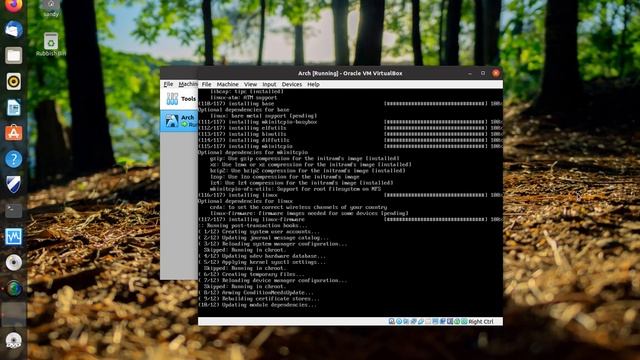
Task: Close the Arch VirtualBox window
Action: tap(496, 73)
